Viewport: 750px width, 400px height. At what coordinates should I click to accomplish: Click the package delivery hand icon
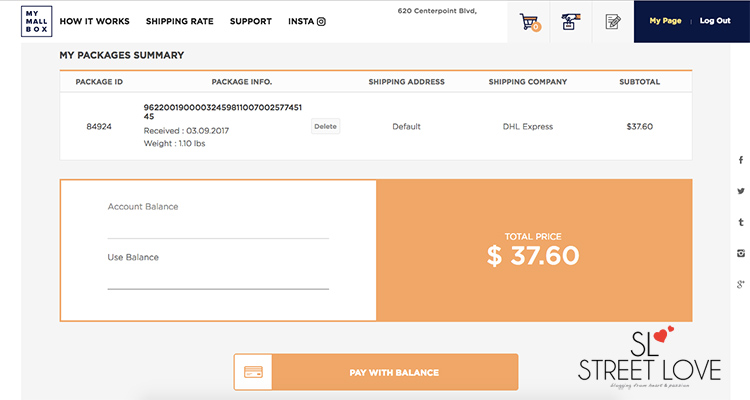point(570,22)
